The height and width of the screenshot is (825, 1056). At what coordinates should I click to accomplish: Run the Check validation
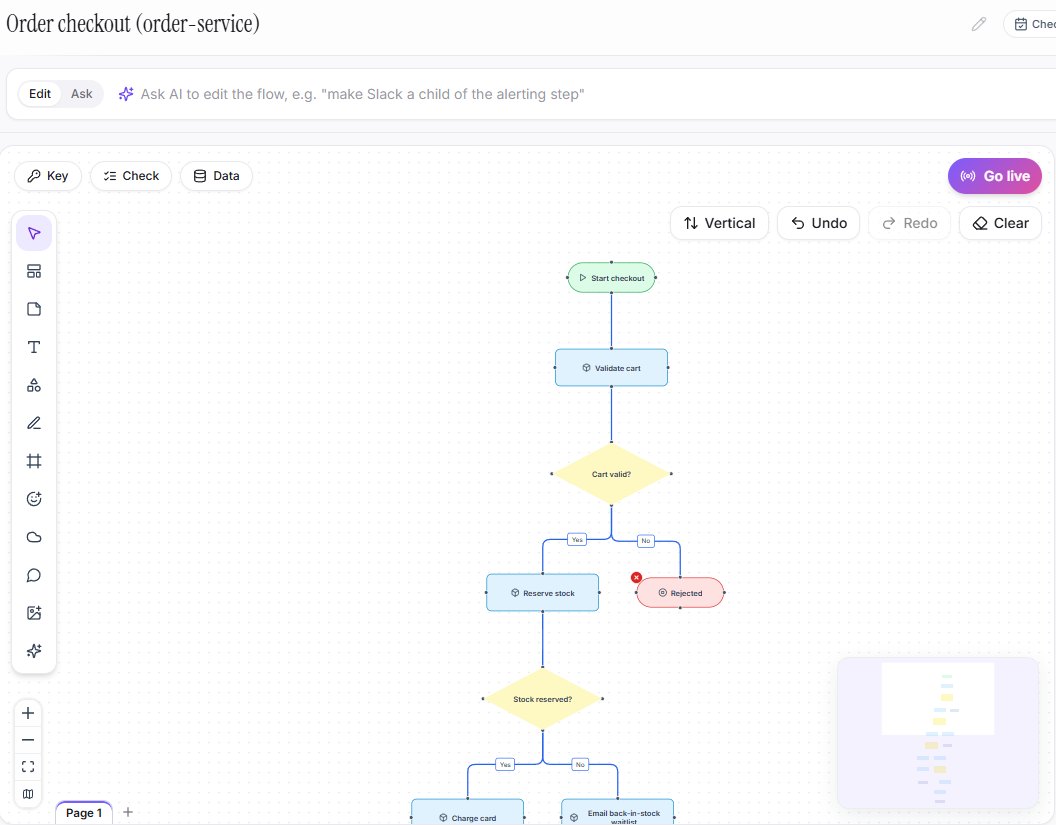coord(131,176)
